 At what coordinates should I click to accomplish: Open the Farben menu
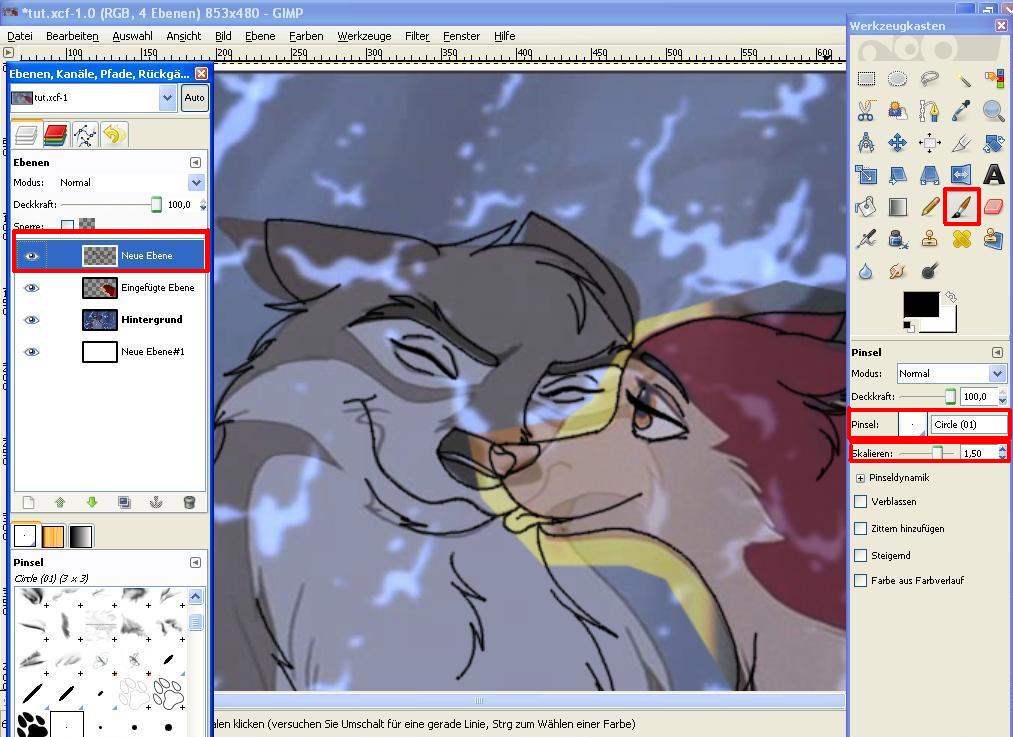pos(306,36)
